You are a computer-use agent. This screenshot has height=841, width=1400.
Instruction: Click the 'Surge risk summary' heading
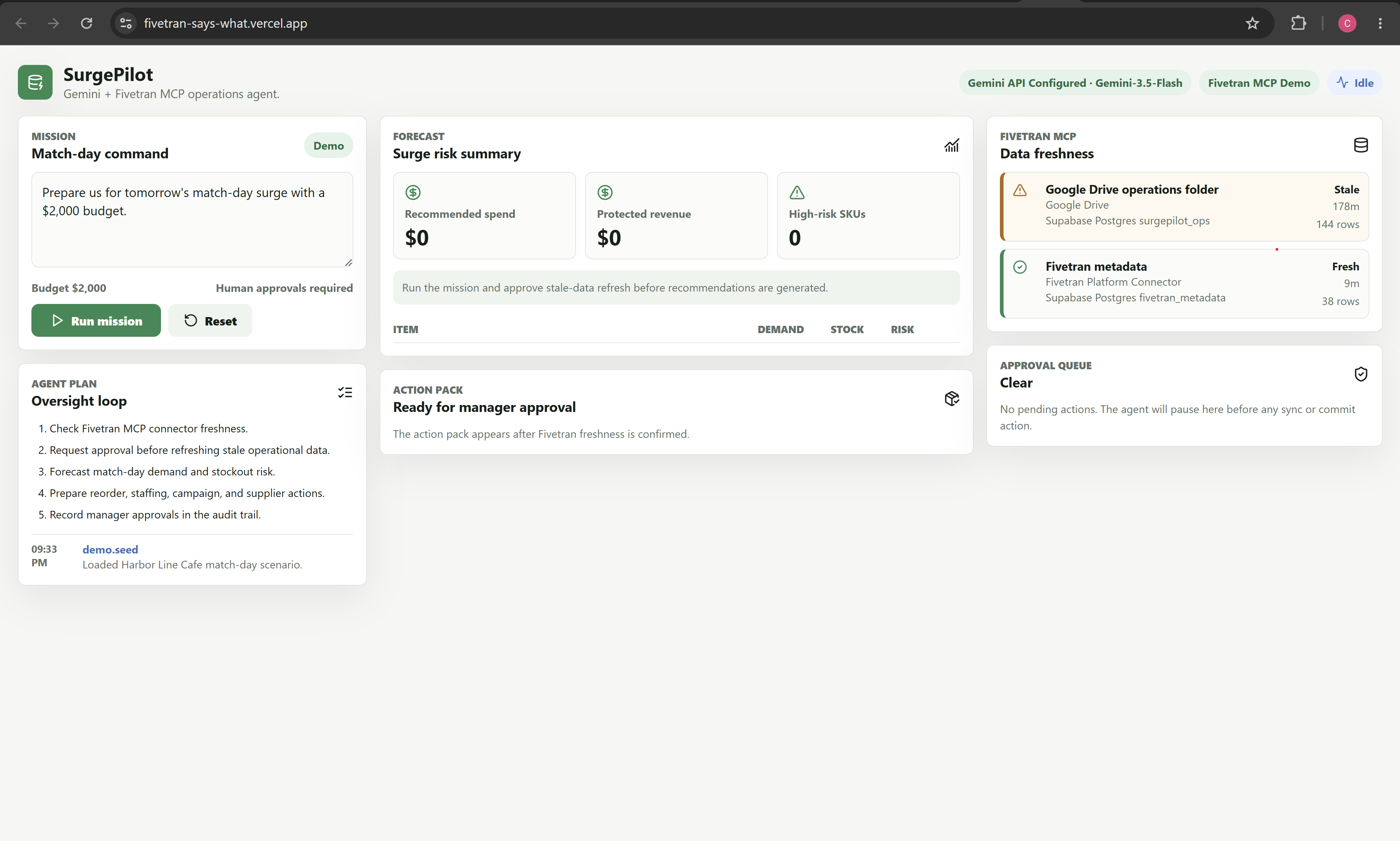456,154
